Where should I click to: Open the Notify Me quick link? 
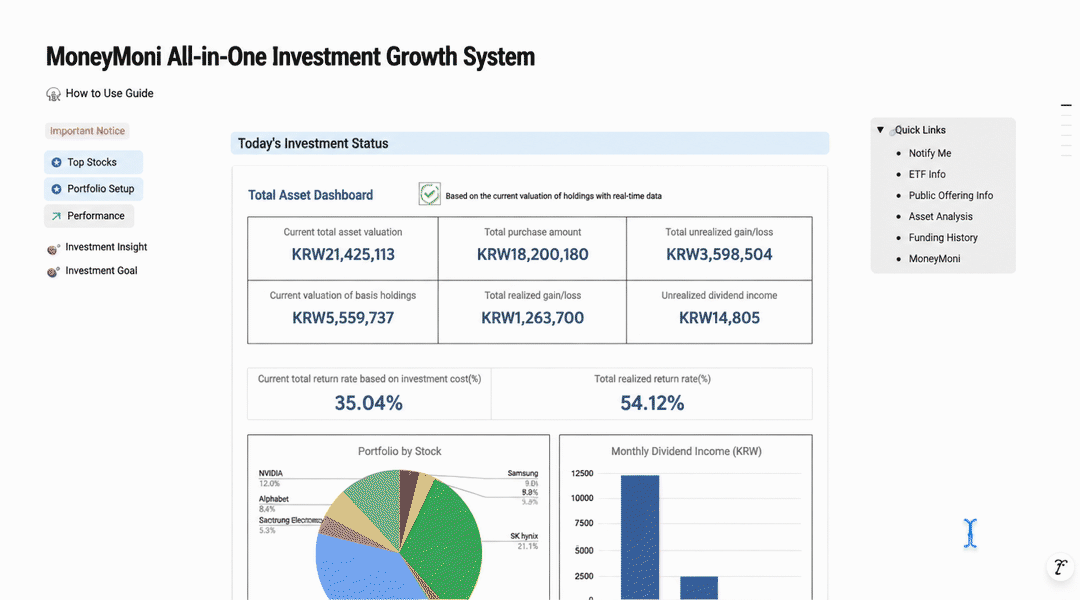point(930,153)
